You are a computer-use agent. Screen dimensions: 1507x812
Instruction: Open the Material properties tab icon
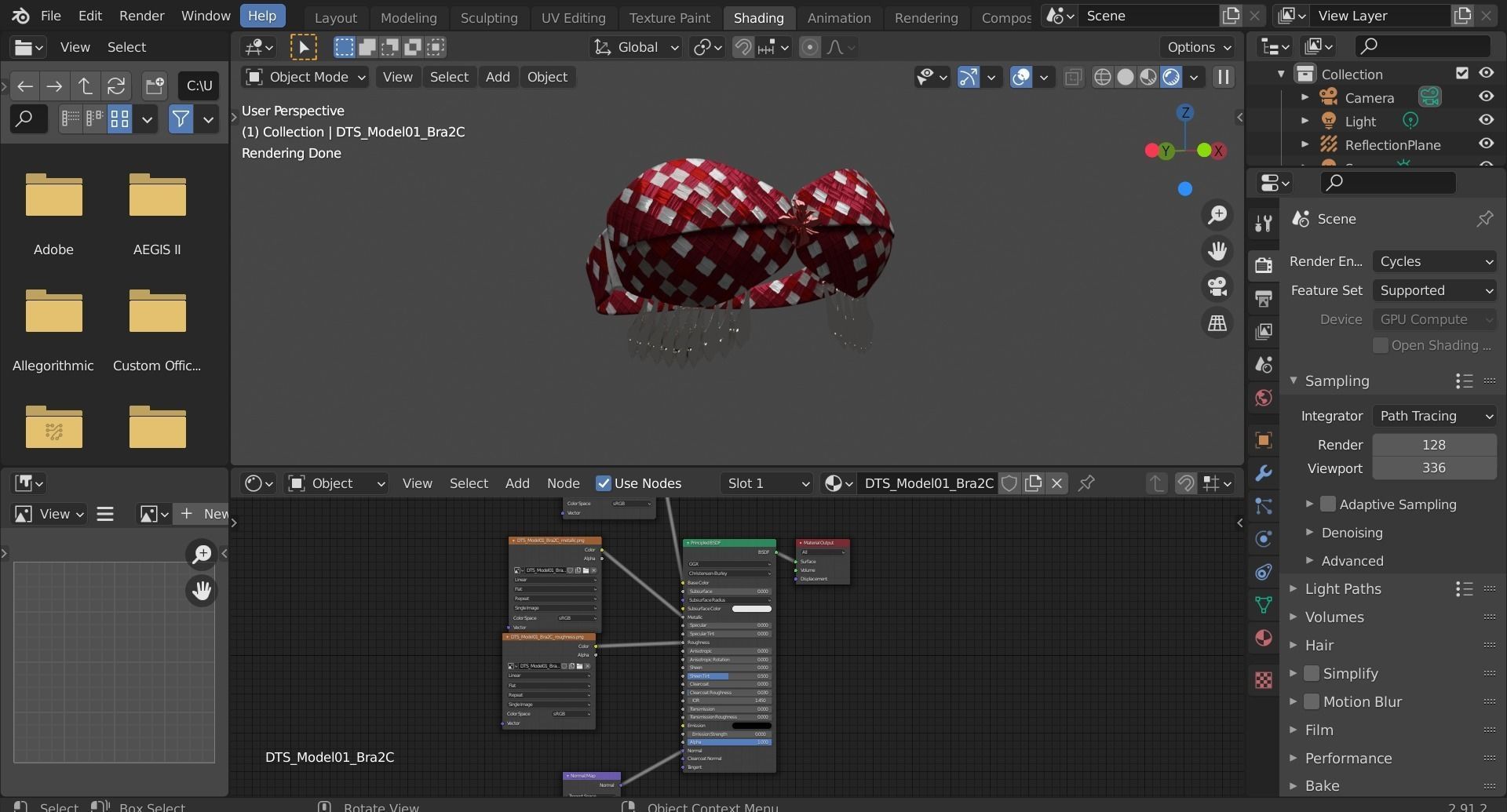[1263, 638]
